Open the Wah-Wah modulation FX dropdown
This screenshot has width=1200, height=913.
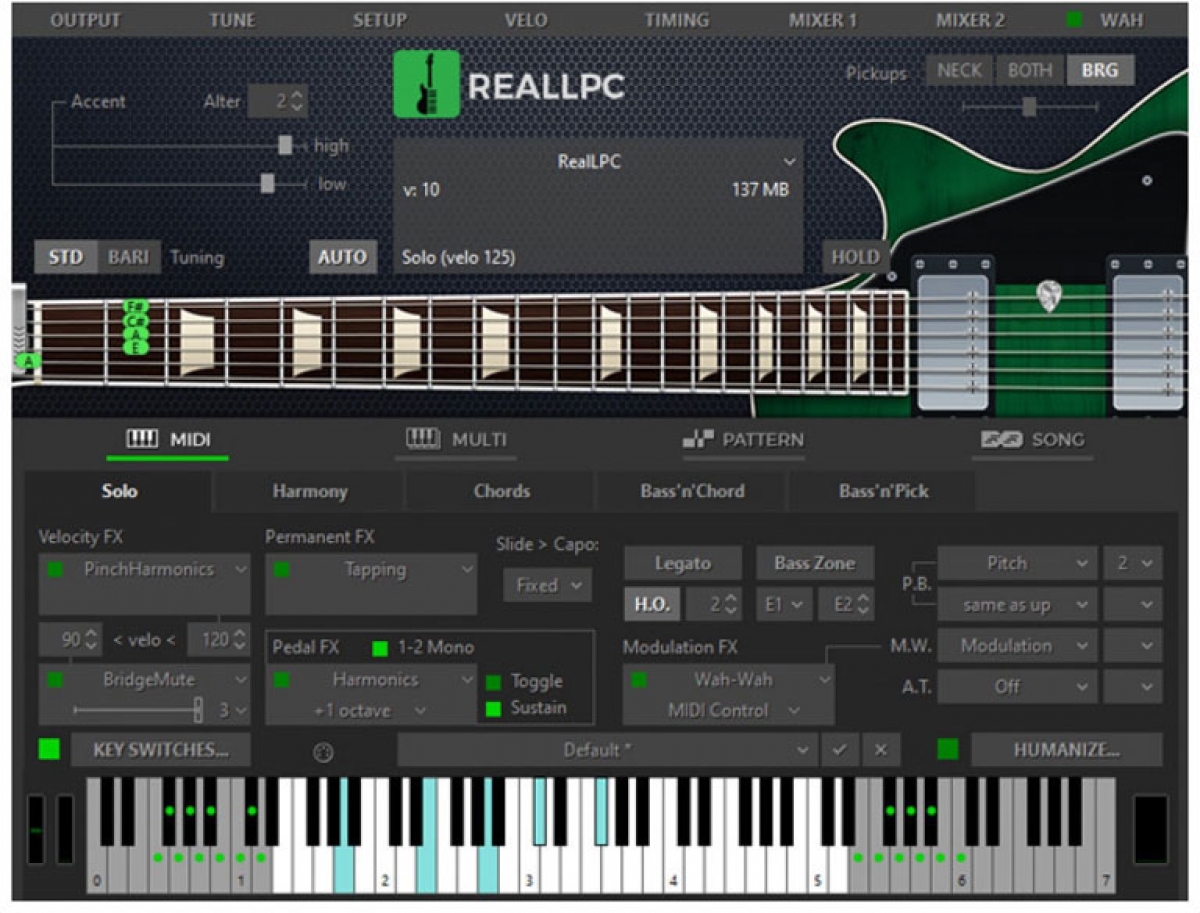point(729,680)
